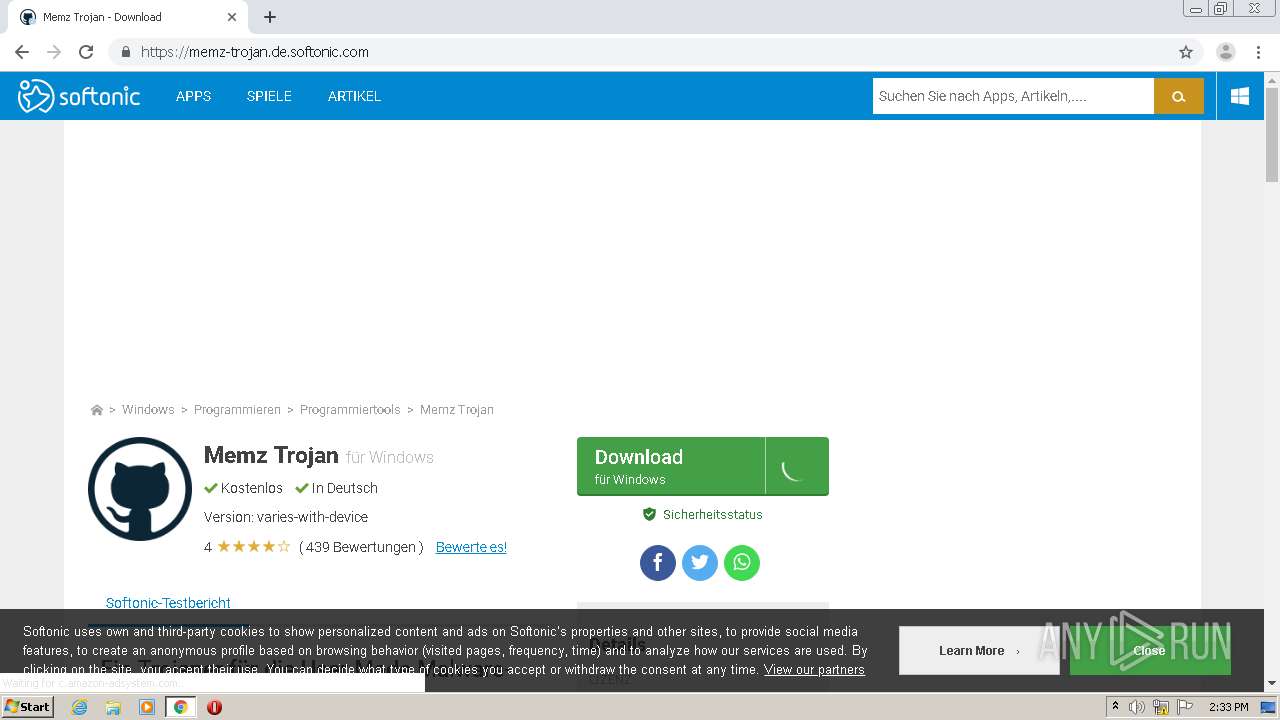Screen dimensions: 1280x720
Task: Share on Facebook
Action: click(x=658, y=562)
